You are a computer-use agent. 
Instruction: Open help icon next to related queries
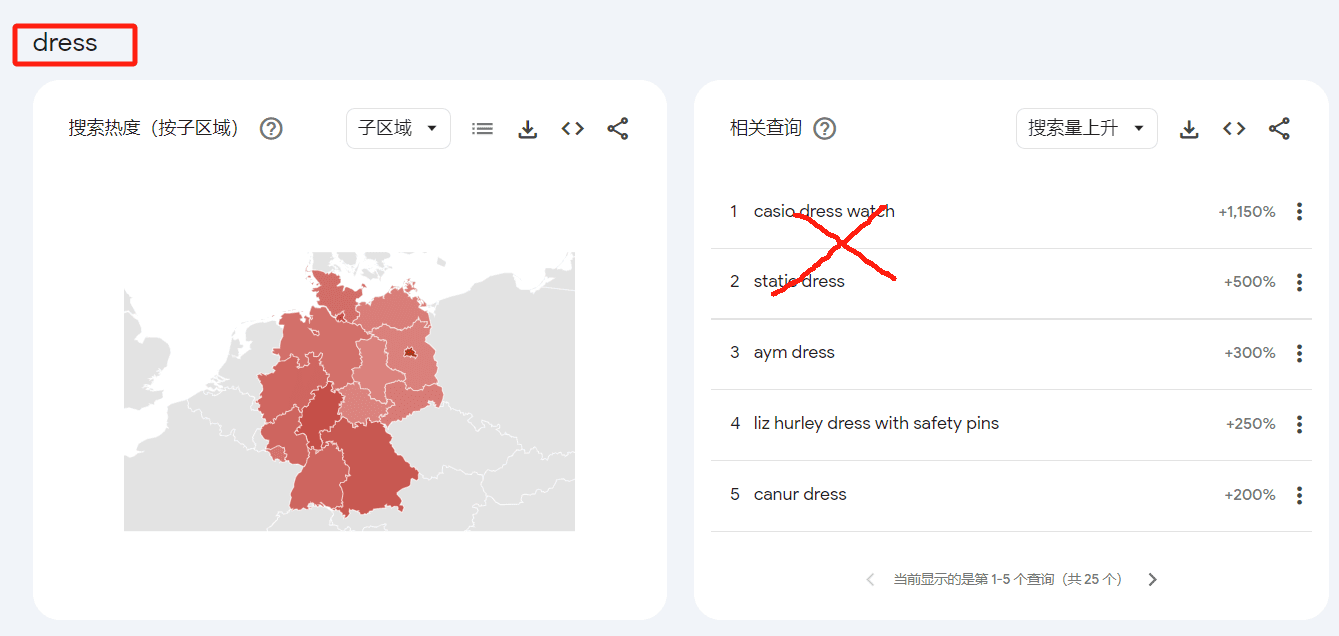coord(825,129)
